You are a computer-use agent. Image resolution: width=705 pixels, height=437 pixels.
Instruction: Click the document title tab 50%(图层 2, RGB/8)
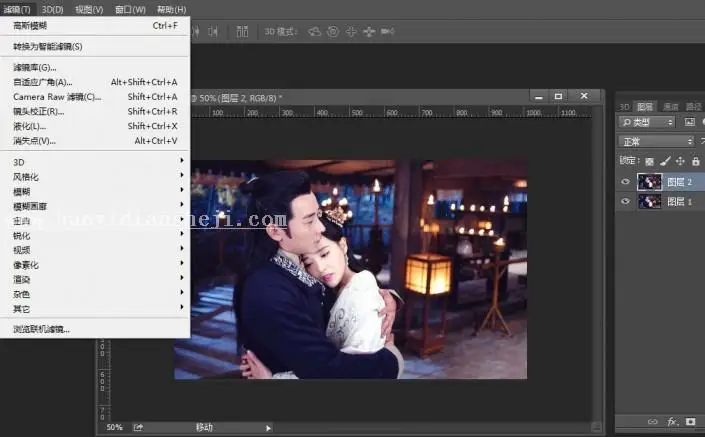pyautogui.click(x=237, y=98)
